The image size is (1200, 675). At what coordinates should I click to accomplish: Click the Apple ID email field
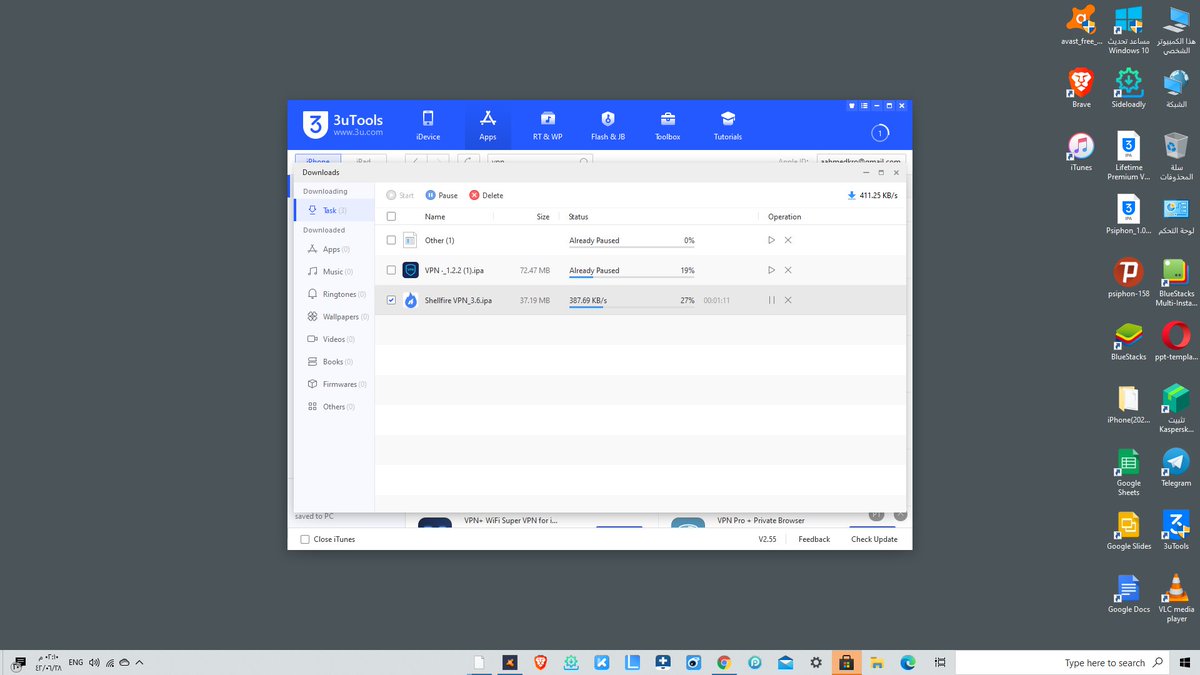click(x=860, y=160)
